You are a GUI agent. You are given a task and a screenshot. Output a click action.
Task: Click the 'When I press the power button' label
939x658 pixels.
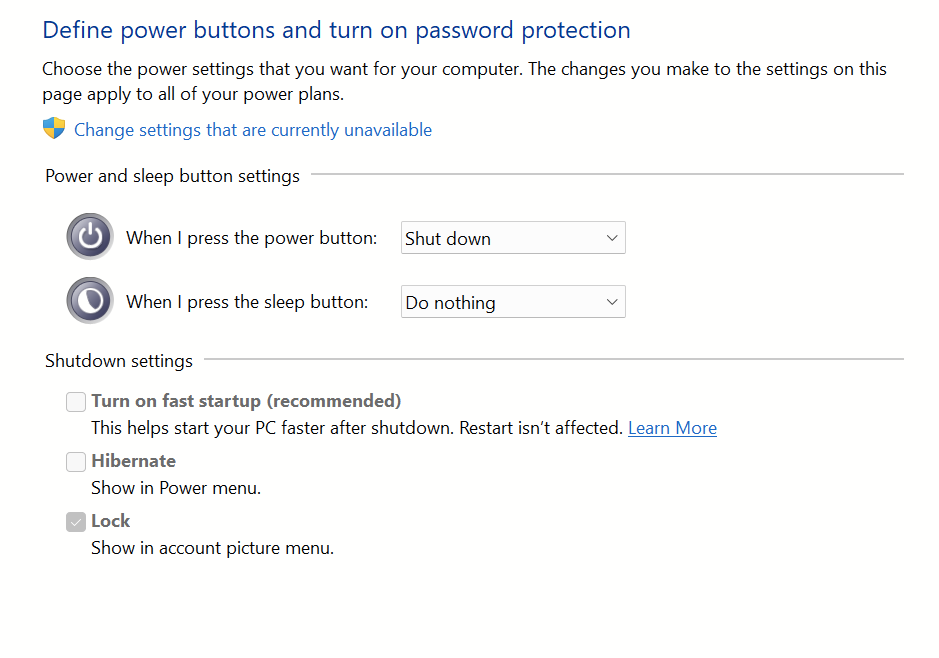251,238
